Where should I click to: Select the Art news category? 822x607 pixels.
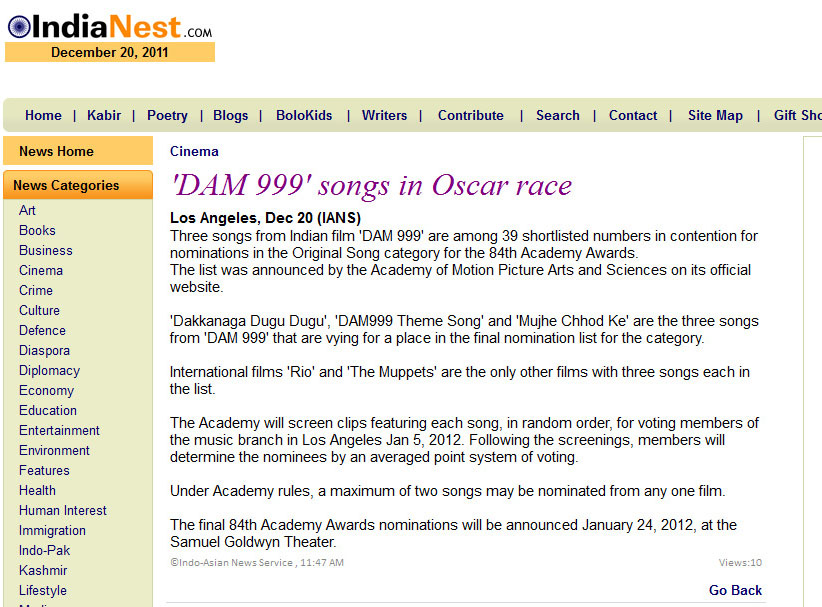[27, 210]
